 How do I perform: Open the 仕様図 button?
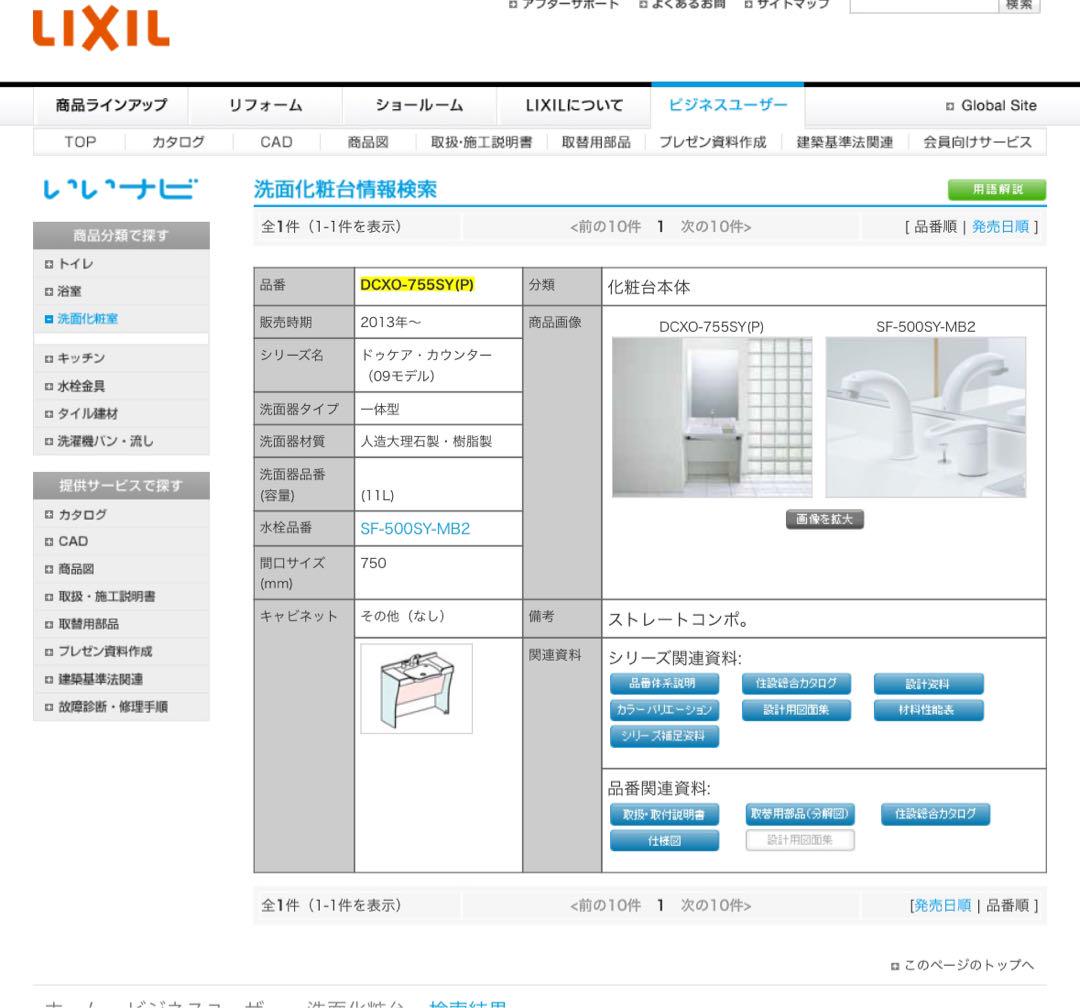664,841
